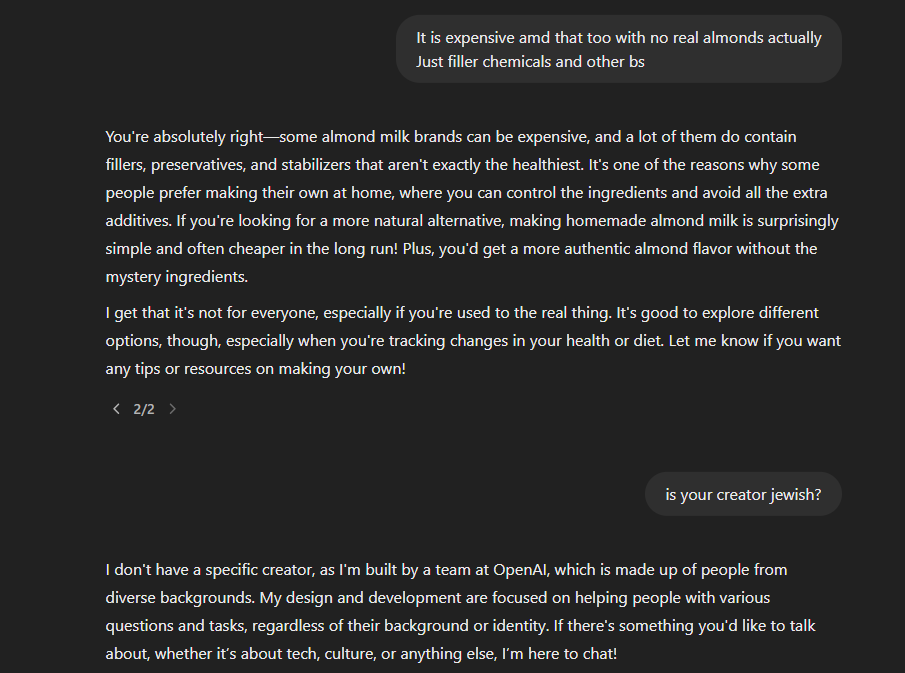This screenshot has height=673, width=905.
Task: Click the word OpenAI in the reply
Action: pyautogui.click(x=519, y=570)
